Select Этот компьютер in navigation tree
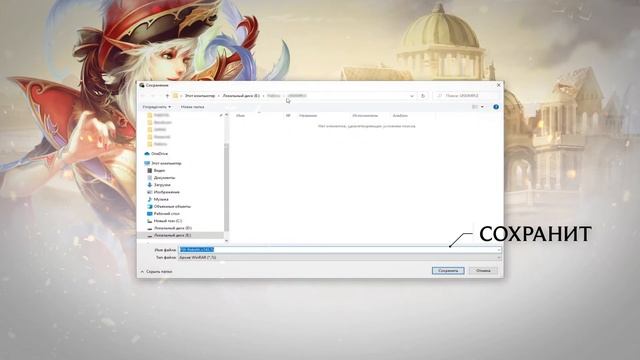640x360 pixels. 166,163
